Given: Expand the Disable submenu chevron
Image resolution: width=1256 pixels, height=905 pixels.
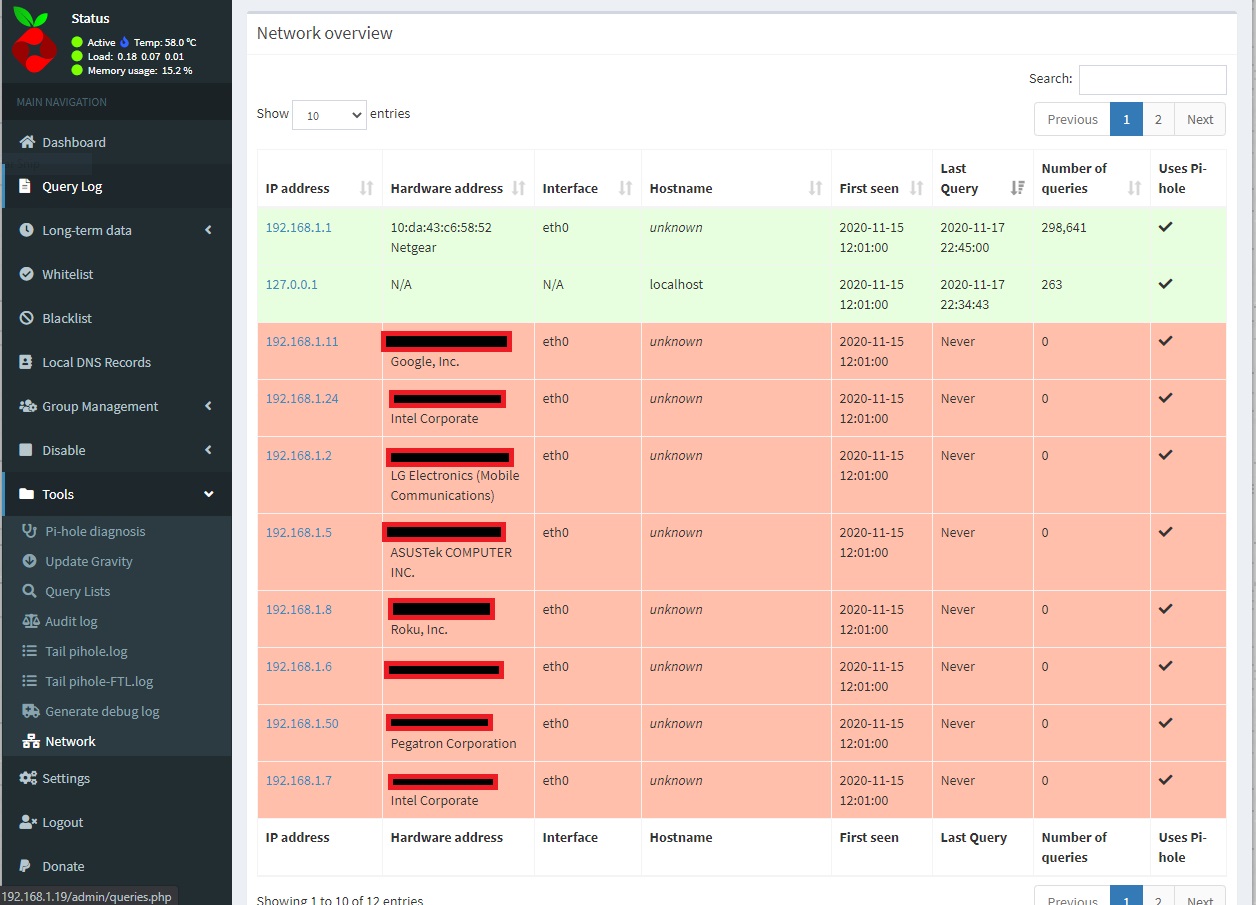Looking at the screenshot, I should click(x=208, y=450).
